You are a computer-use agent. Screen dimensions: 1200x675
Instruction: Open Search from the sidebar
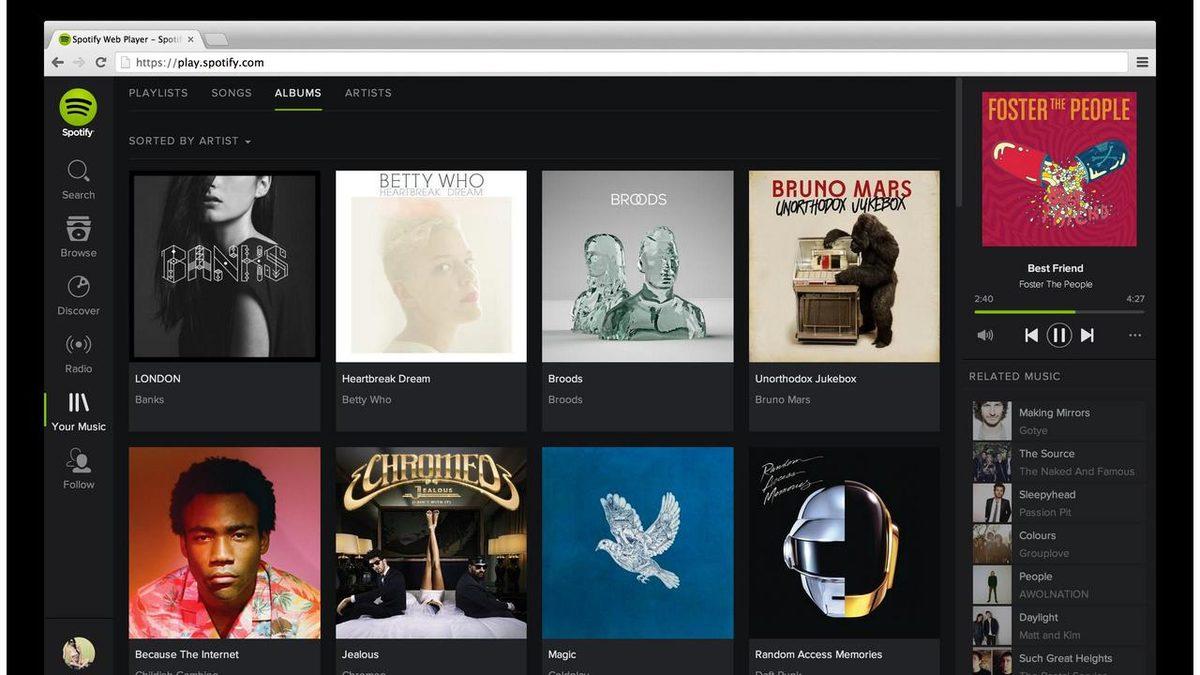(78, 178)
